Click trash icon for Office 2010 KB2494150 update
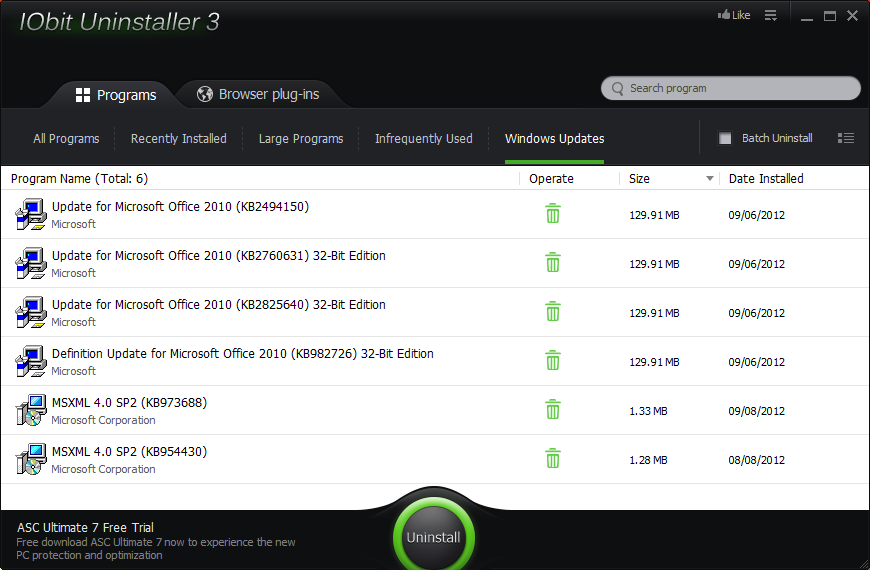Screen dimensions: 870x570 click(x=553, y=213)
